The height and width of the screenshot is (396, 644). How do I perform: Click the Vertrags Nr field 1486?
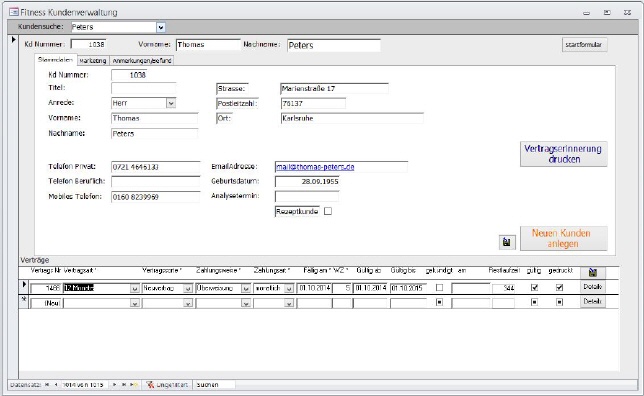46,288
